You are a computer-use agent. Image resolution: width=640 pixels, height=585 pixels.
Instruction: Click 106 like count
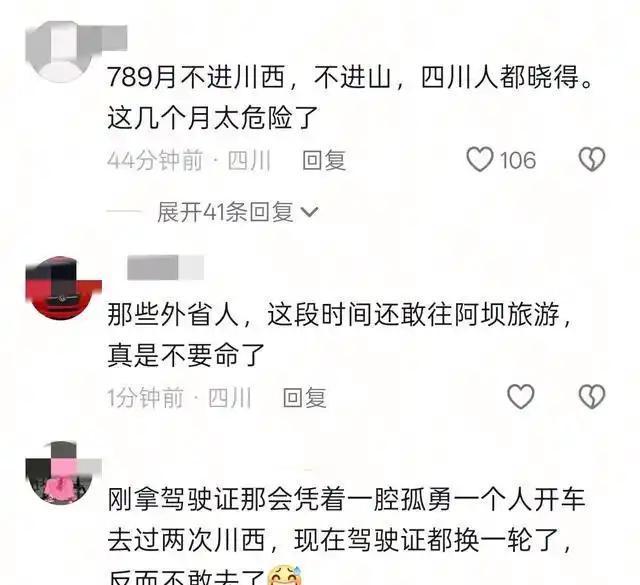pos(518,160)
